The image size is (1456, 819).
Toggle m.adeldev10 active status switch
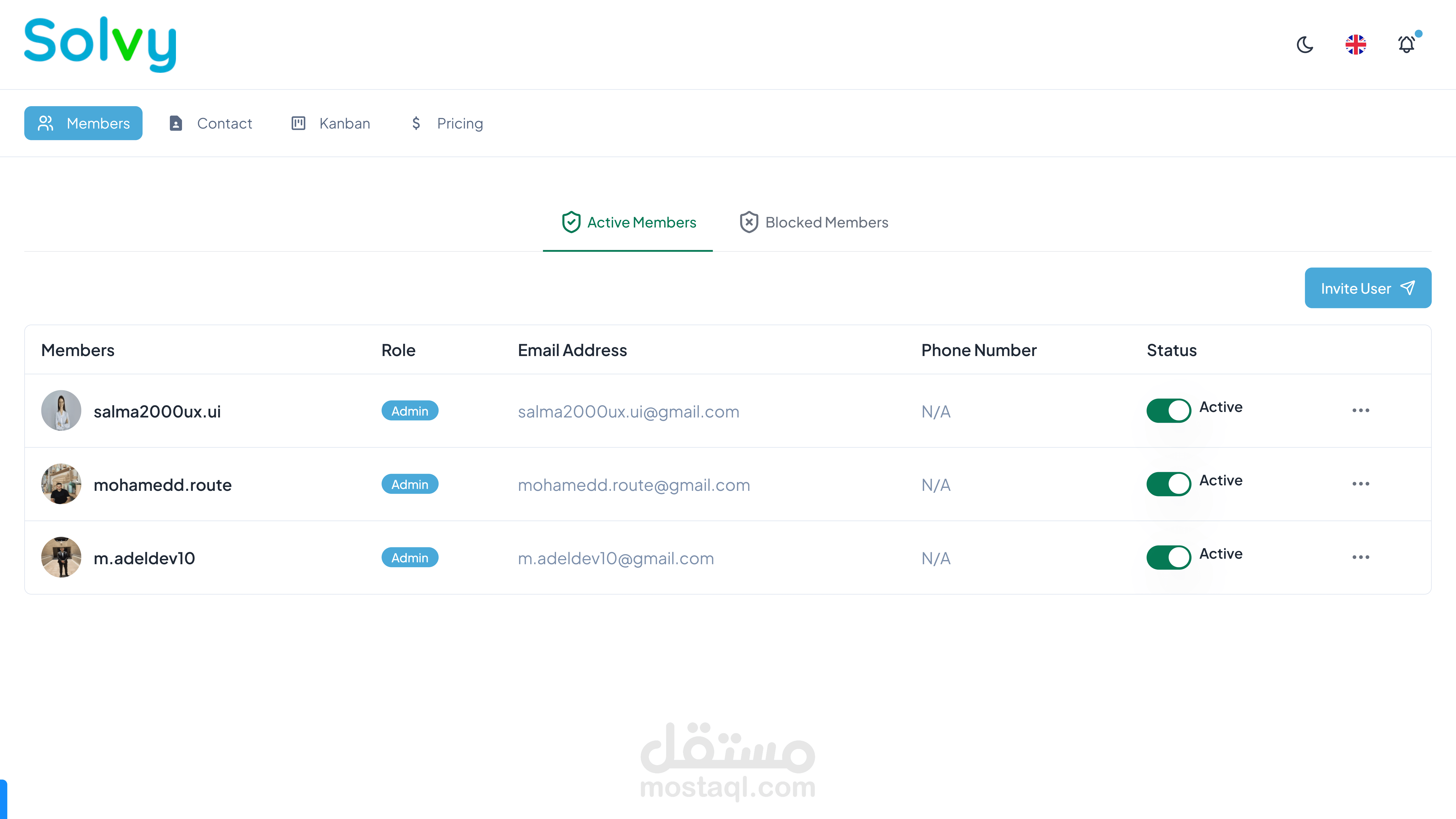(x=1168, y=557)
